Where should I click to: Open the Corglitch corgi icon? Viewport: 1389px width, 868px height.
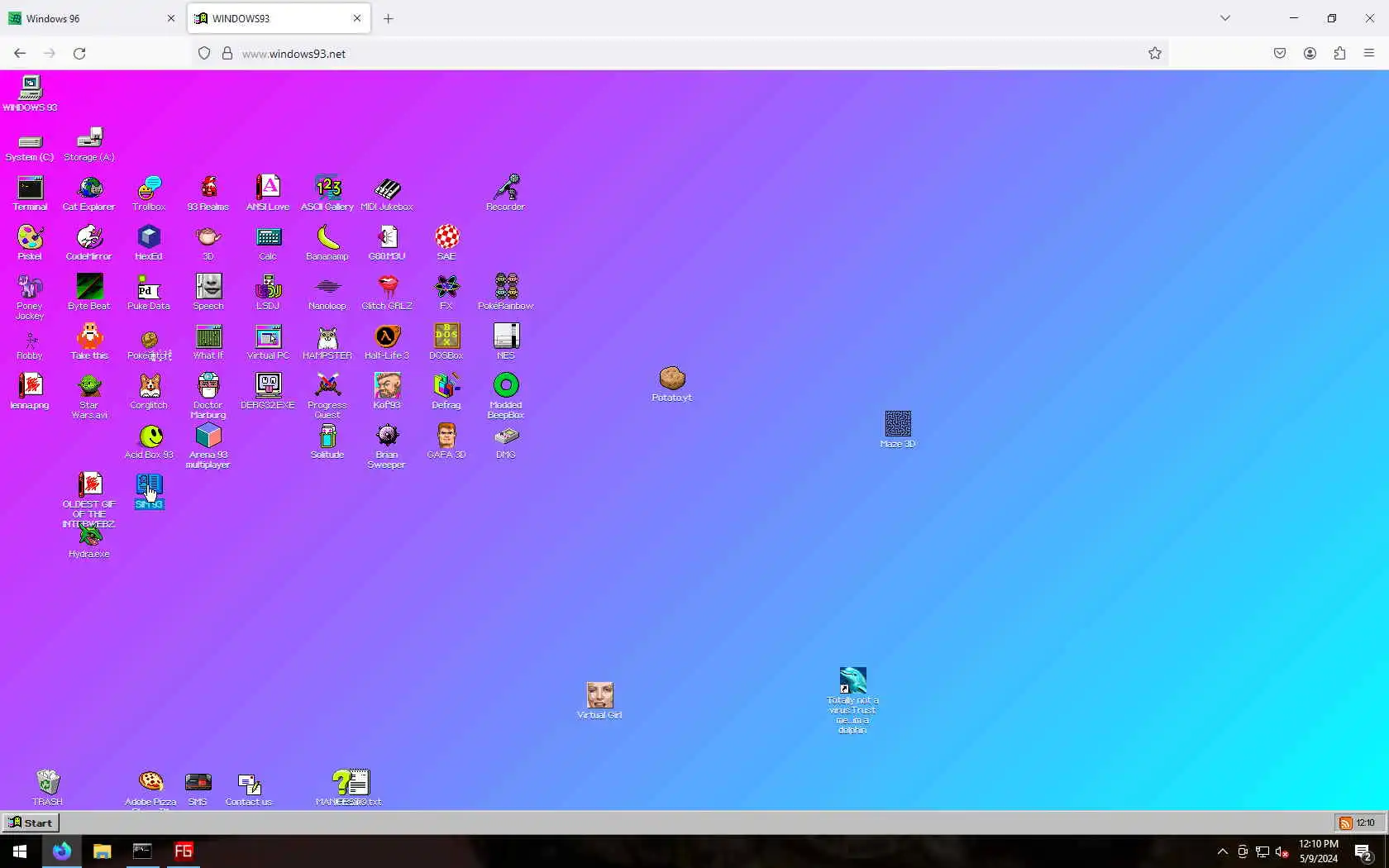pos(149,392)
